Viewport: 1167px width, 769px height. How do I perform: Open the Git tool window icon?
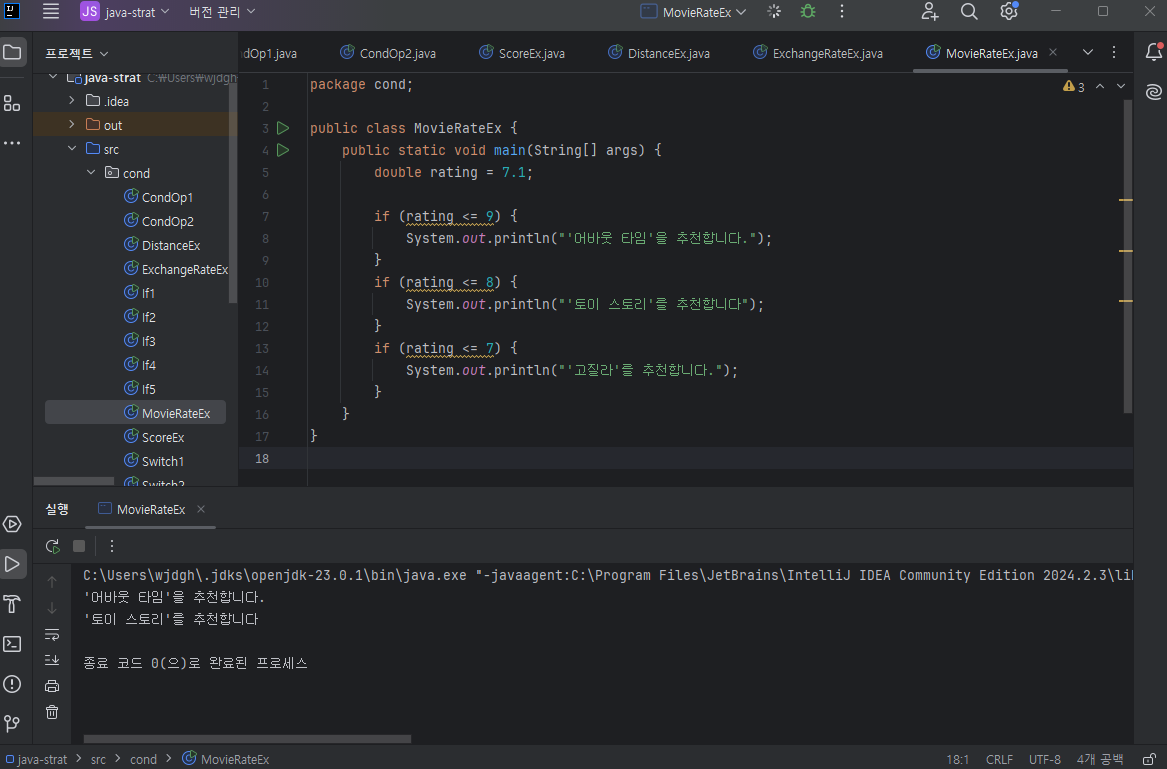(x=12, y=723)
